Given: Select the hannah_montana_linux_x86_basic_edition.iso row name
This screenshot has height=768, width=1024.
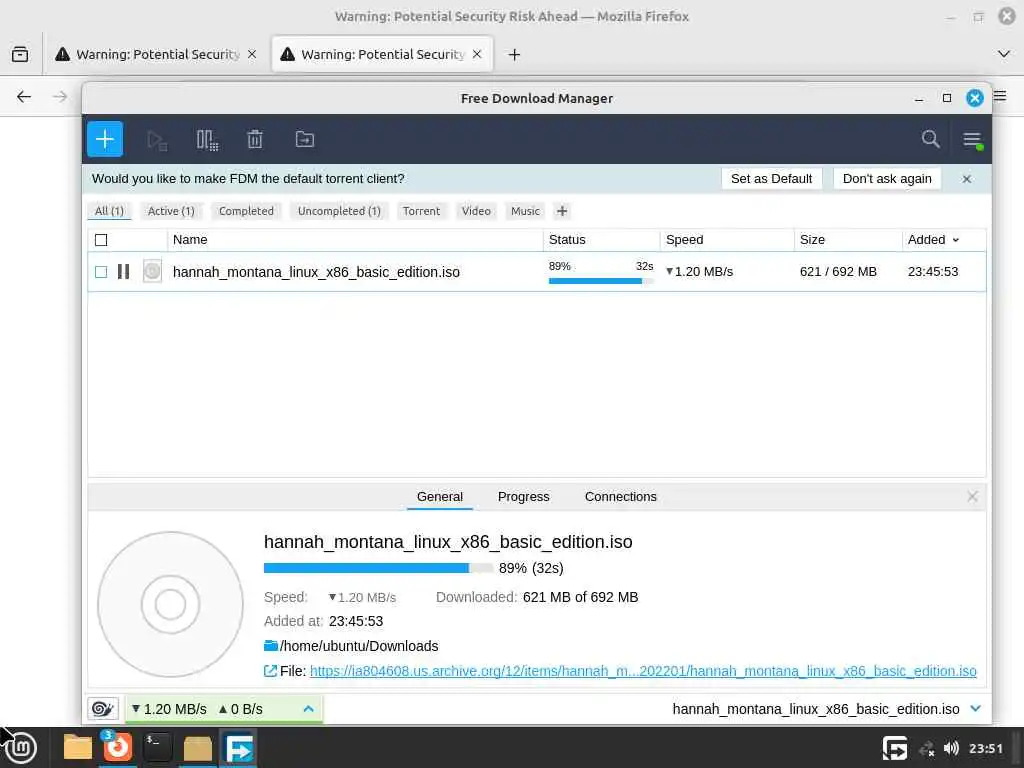Looking at the screenshot, I should click(316, 272).
